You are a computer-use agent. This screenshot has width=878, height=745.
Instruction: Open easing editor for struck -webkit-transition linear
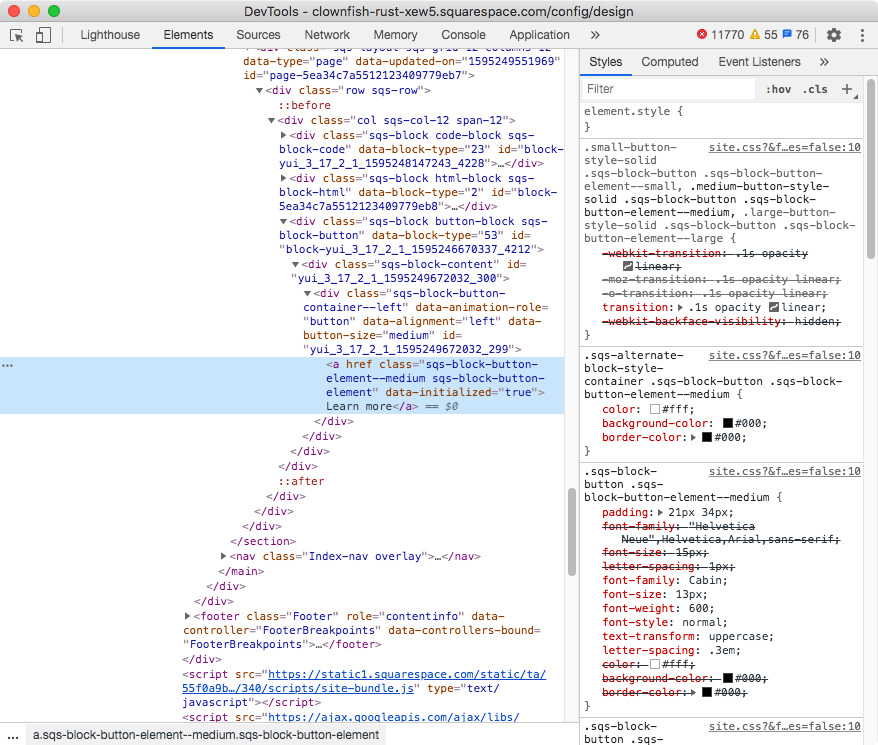(x=628, y=266)
